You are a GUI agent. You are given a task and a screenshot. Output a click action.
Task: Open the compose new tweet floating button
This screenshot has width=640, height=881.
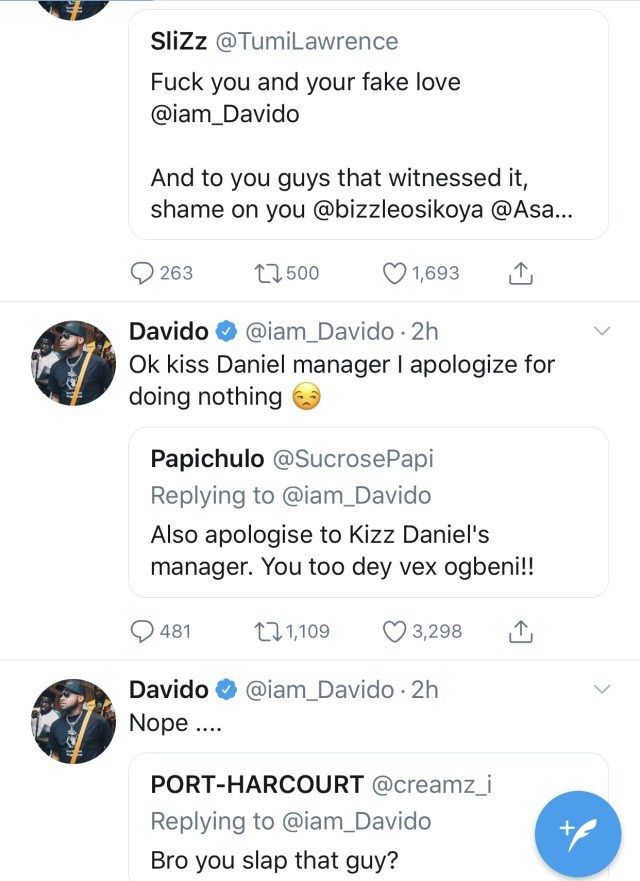pos(580,832)
